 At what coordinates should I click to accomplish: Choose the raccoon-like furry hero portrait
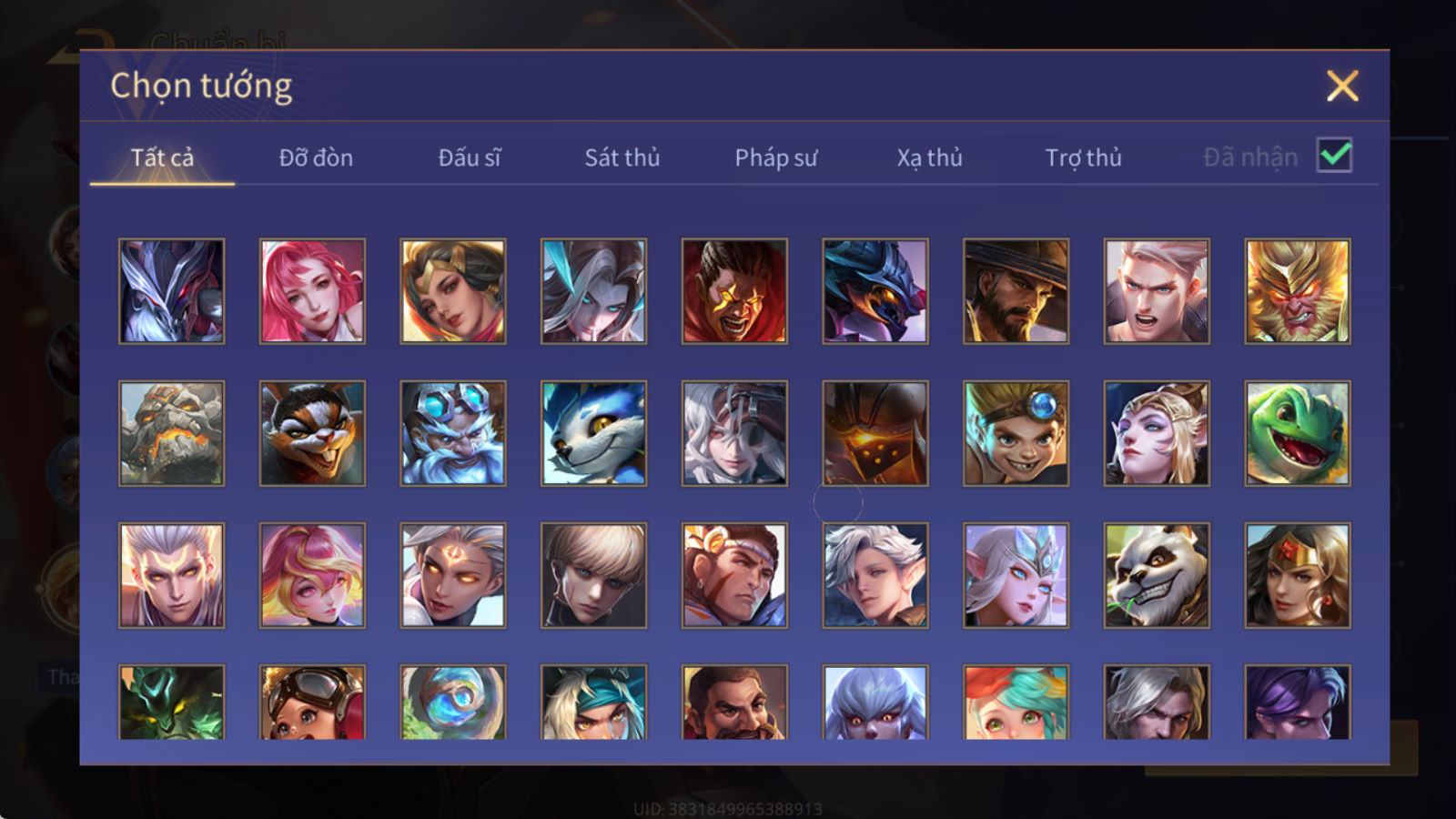click(x=312, y=433)
